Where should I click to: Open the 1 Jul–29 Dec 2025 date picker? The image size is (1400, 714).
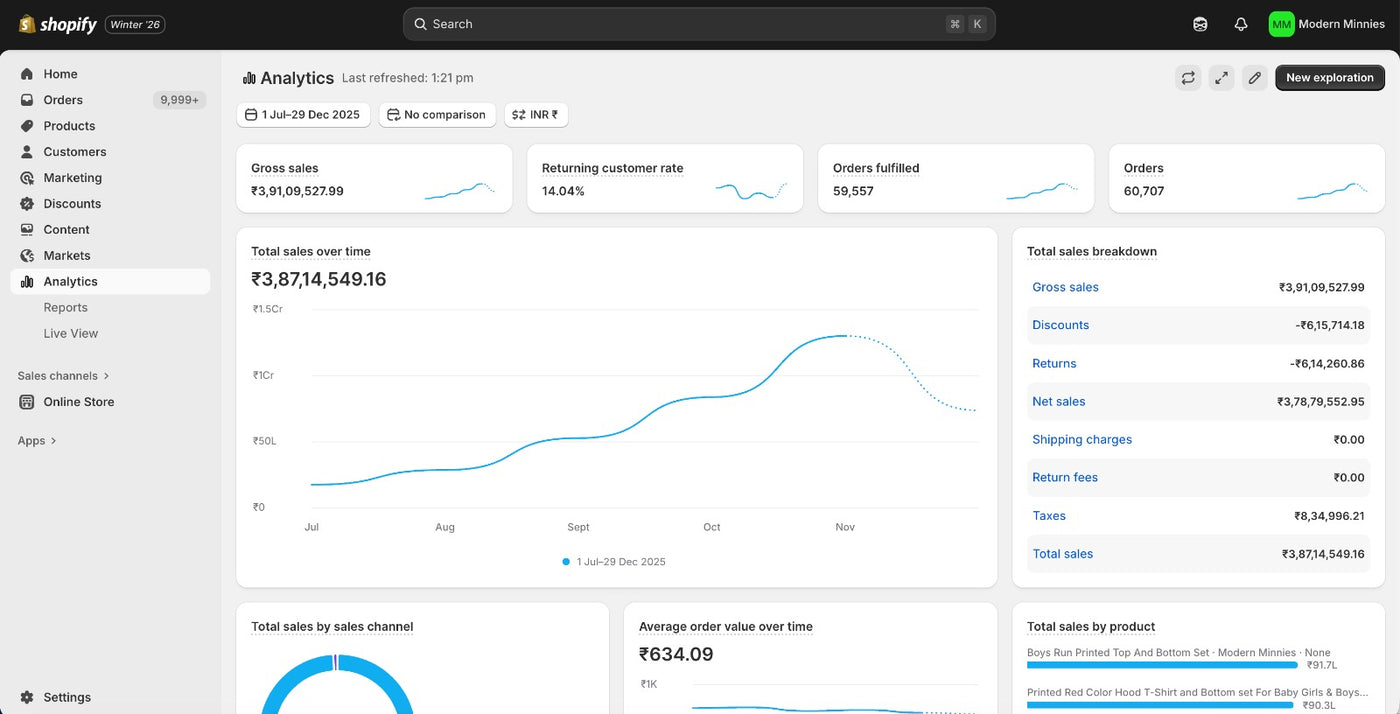tap(304, 115)
